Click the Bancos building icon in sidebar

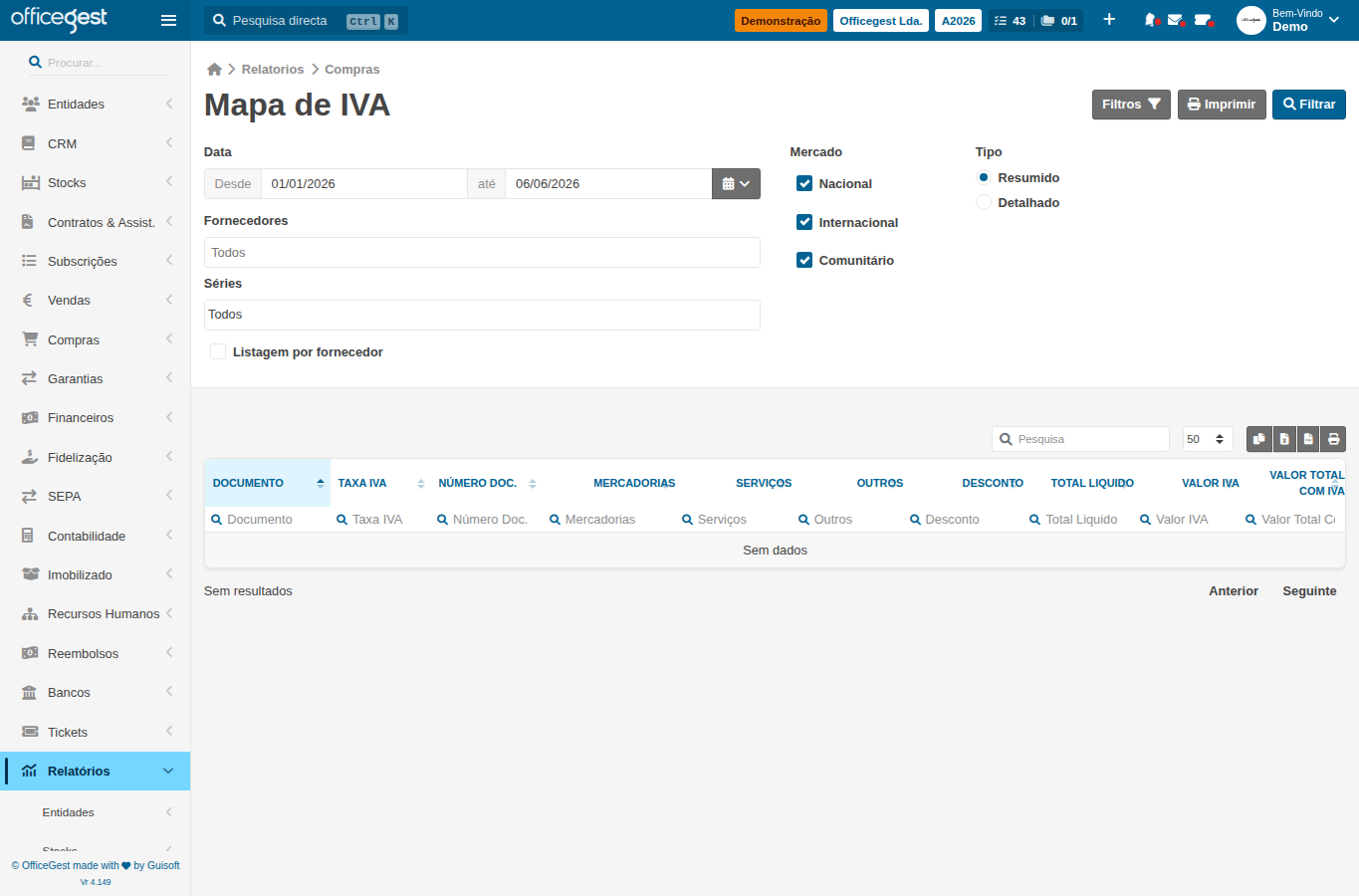click(x=30, y=692)
